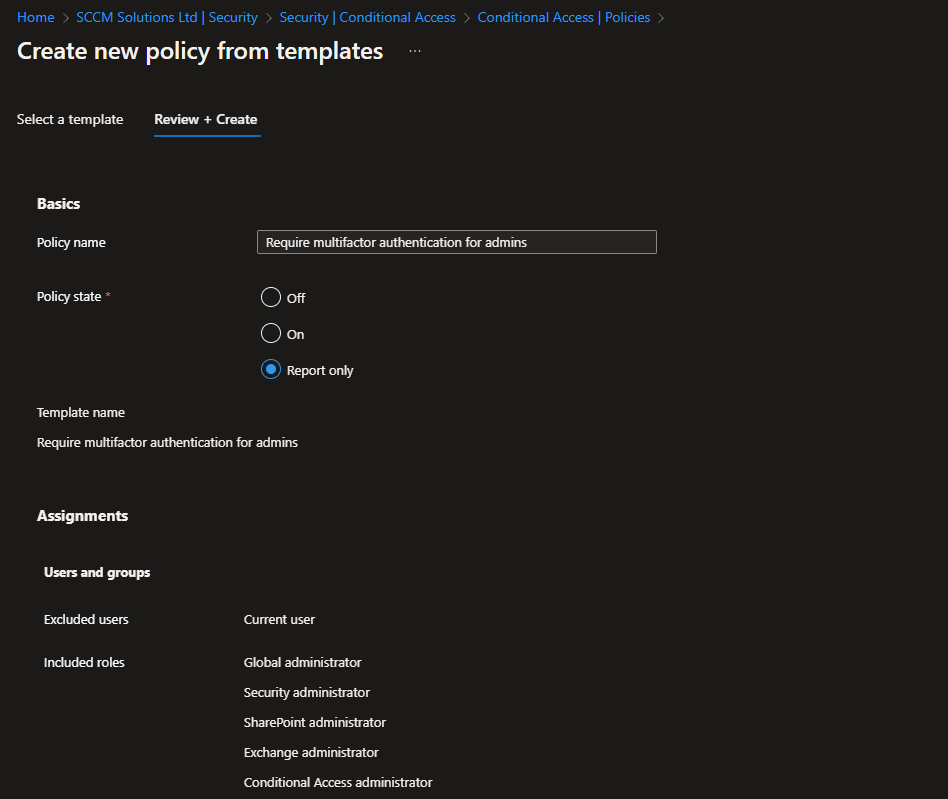Screen dimensions: 948x799
Task: Open the Review + Create tab
Action: (x=206, y=119)
